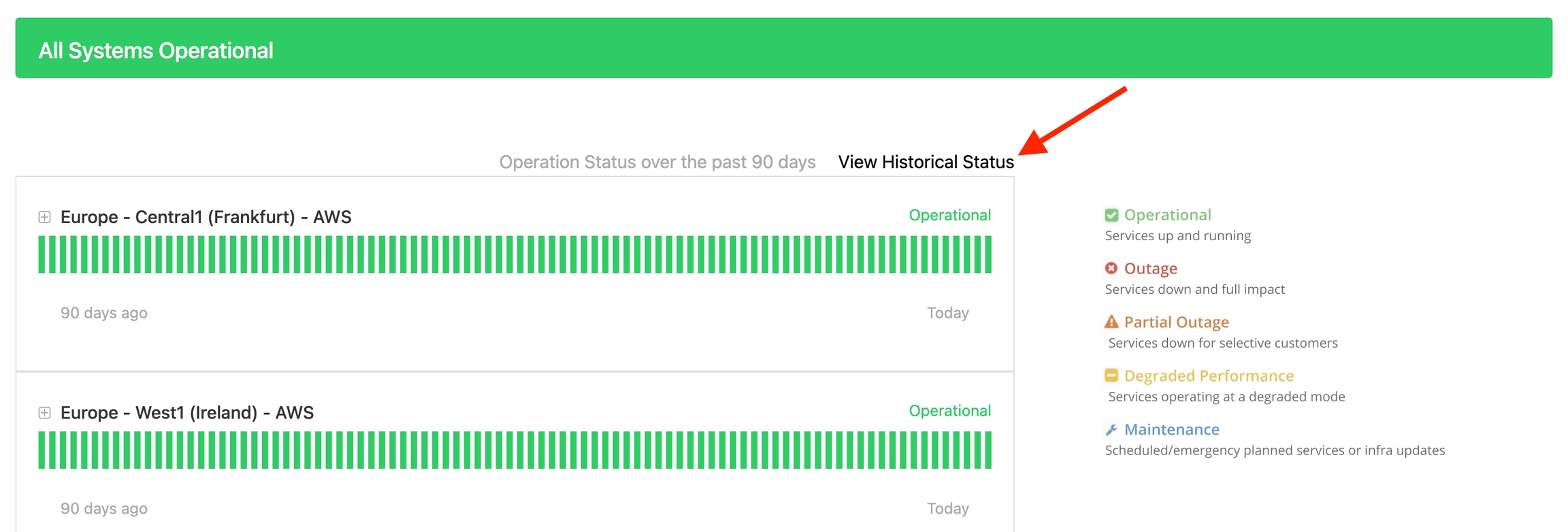Click the Degraded Performance legend label text
Screen dimensions: 1568x532
coord(1209,376)
